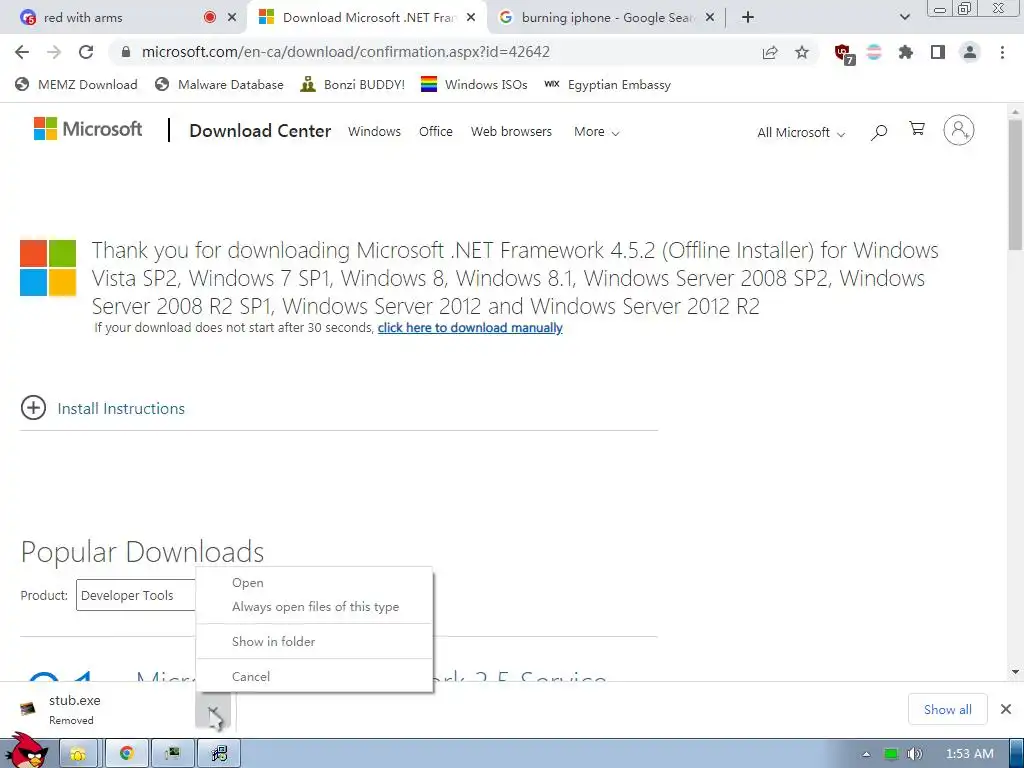
Task: Open the Bonzi BUDDY! bookmark
Action: click(353, 85)
